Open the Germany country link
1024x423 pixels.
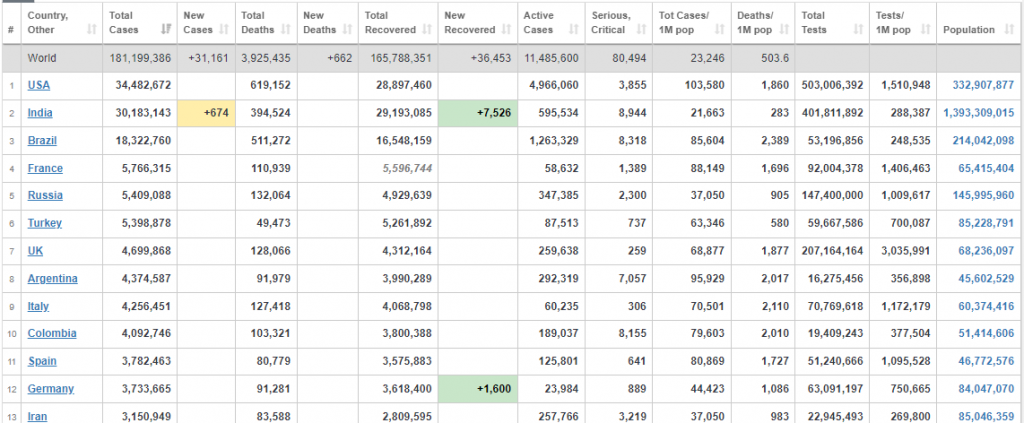click(x=50, y=388)
